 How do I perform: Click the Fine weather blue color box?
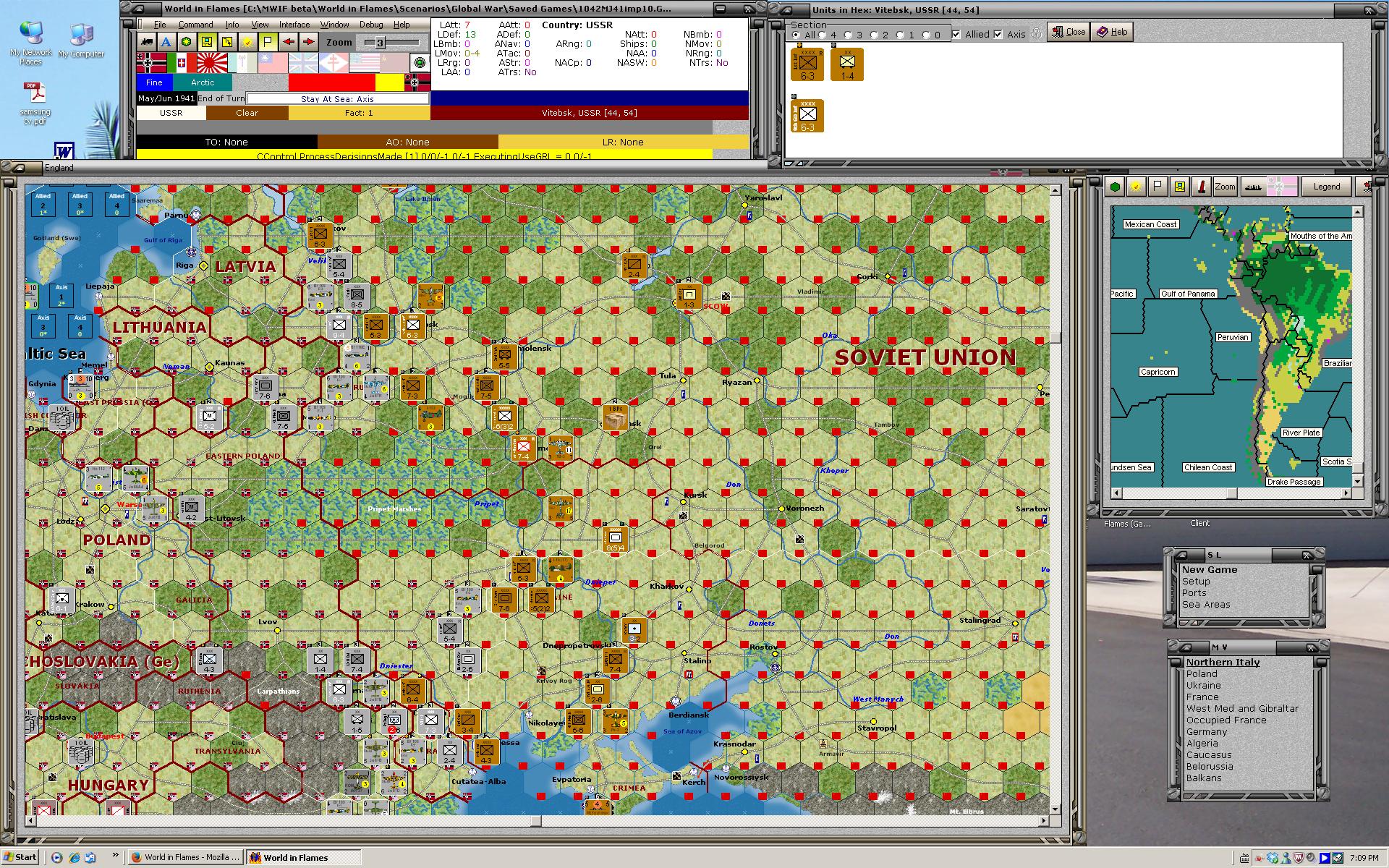point(154,82)
